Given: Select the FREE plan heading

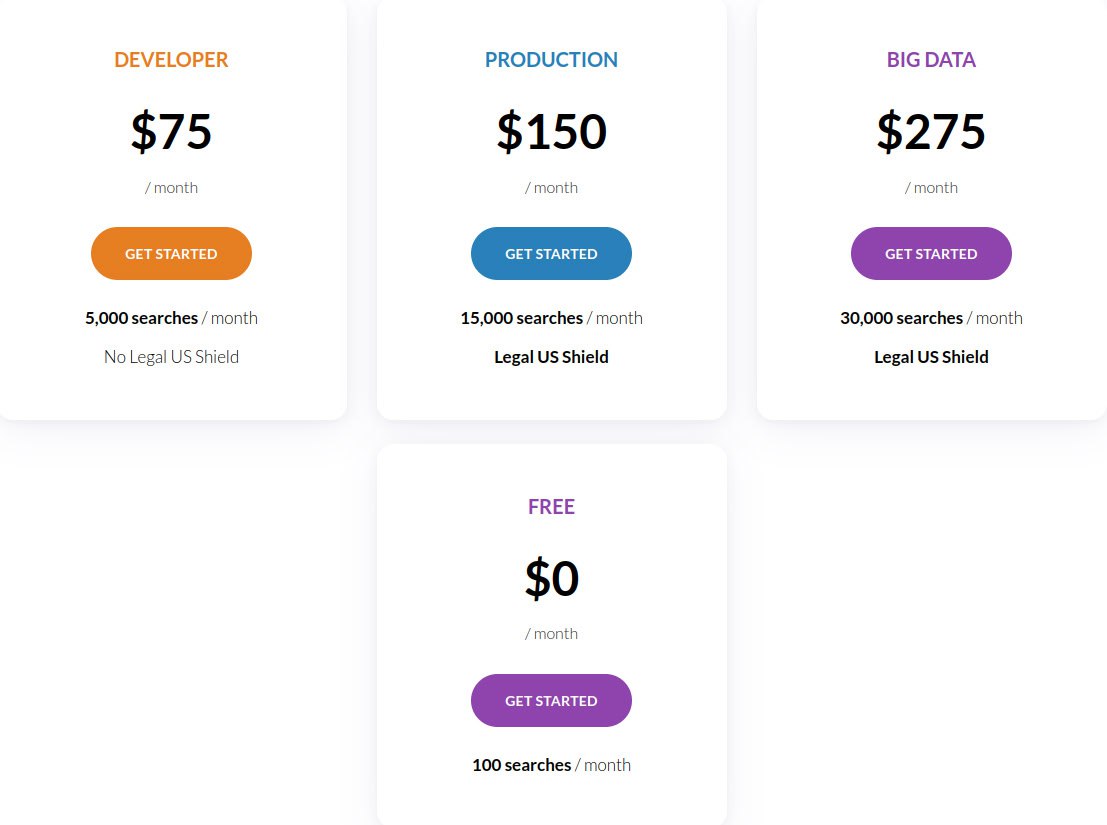Looking at the screenshot, I should [551, 507].
